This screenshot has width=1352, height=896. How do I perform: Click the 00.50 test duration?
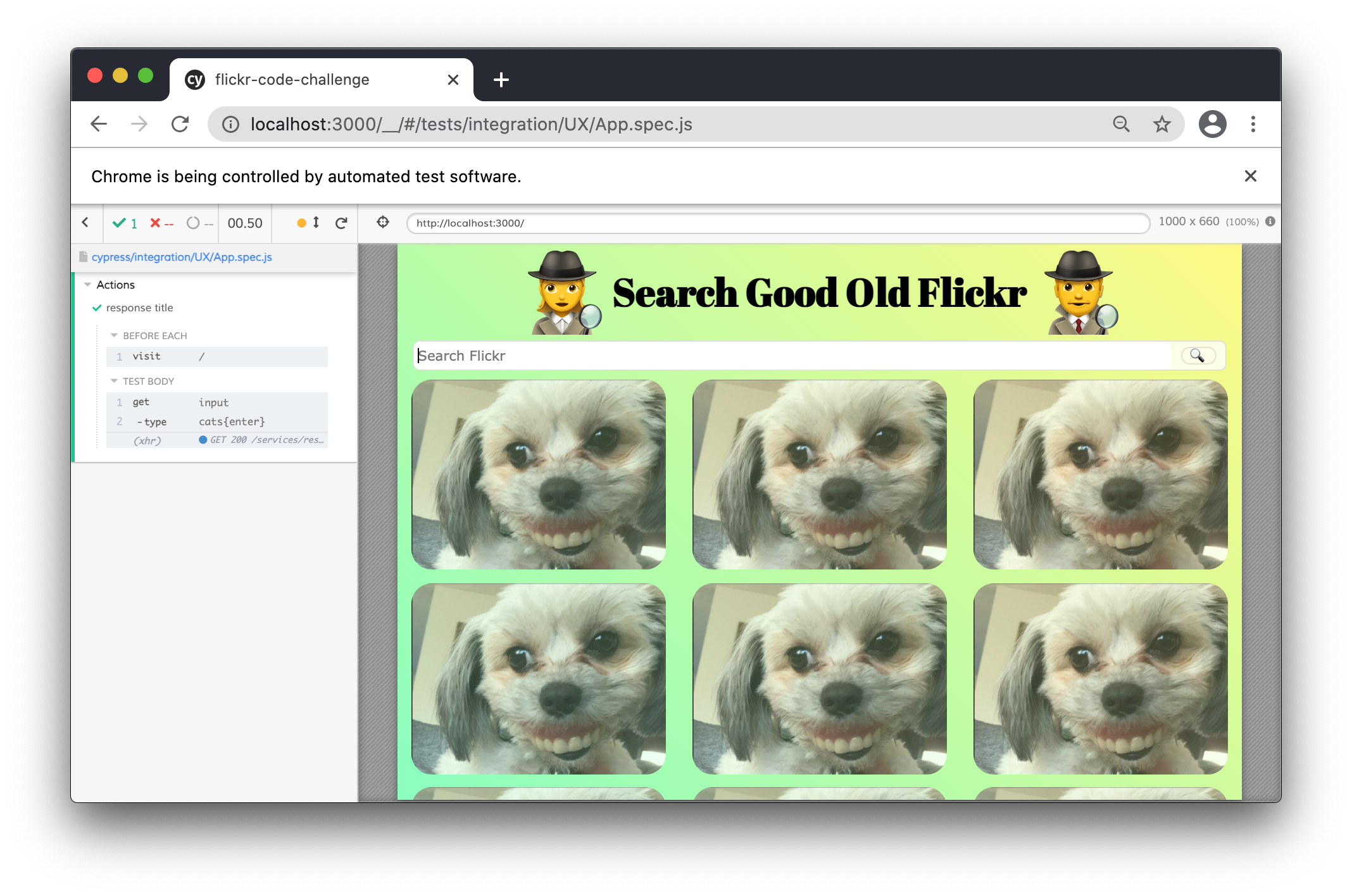pos(245,223)
